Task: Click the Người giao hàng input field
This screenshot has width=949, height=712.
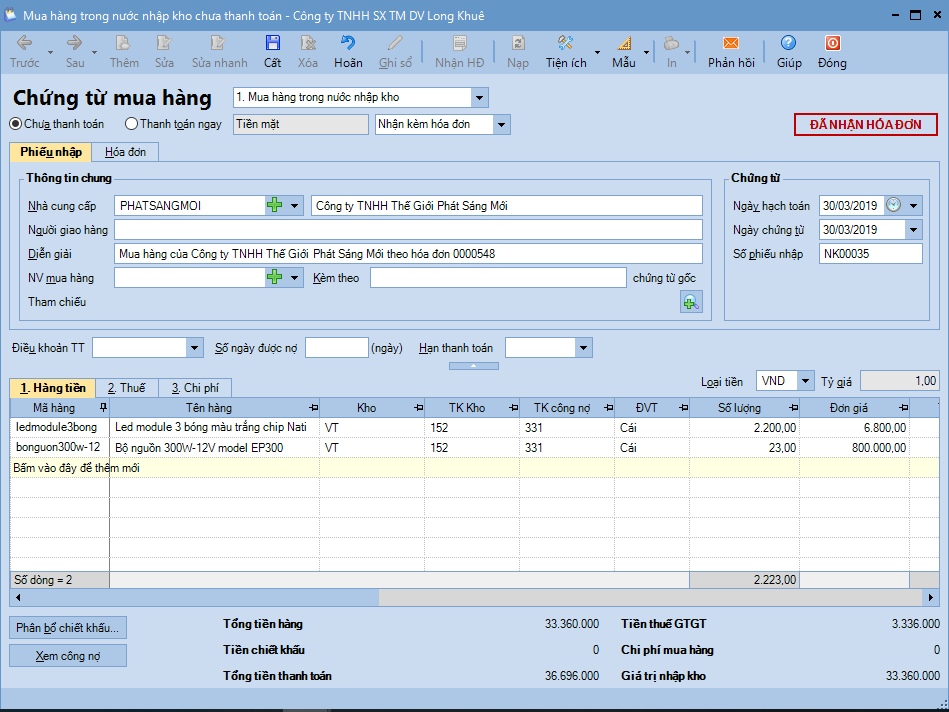Action: tap(408, 230)
